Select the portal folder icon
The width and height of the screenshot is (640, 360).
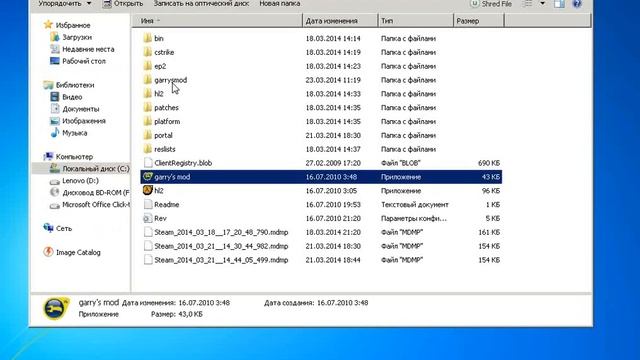148,136
